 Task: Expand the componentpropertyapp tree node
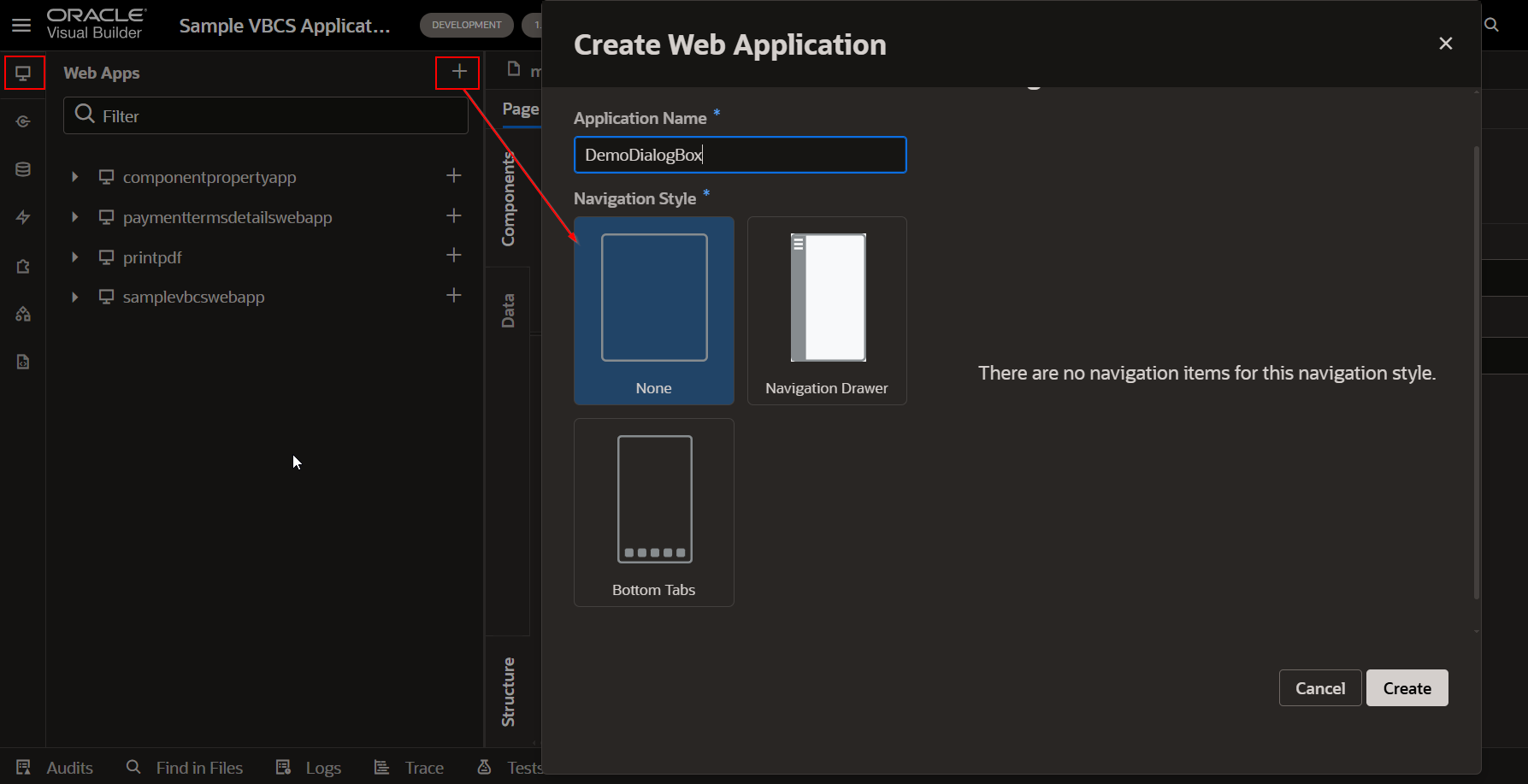point(75,177)
